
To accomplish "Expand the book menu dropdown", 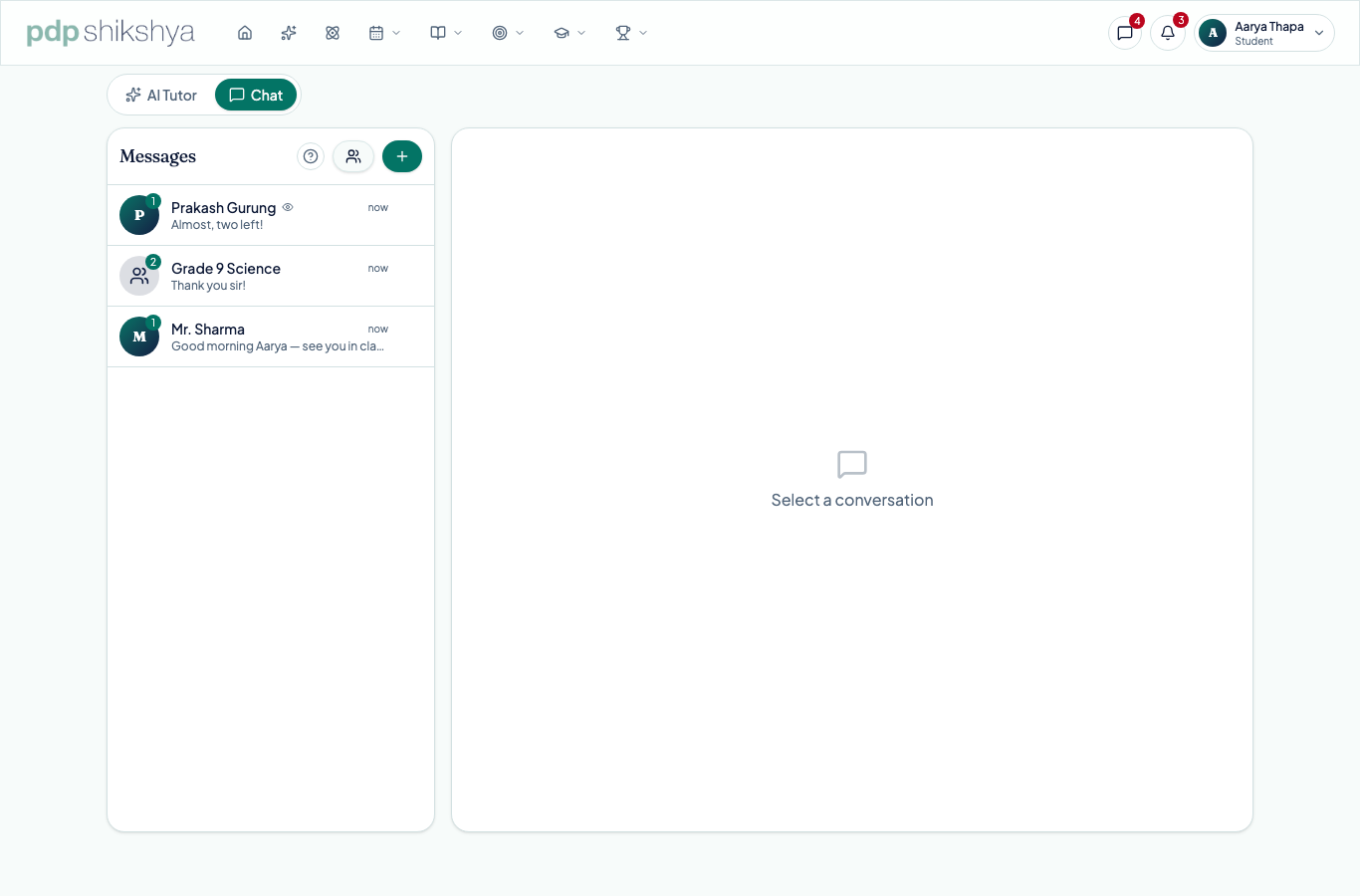I will click(x=446, y=33).
